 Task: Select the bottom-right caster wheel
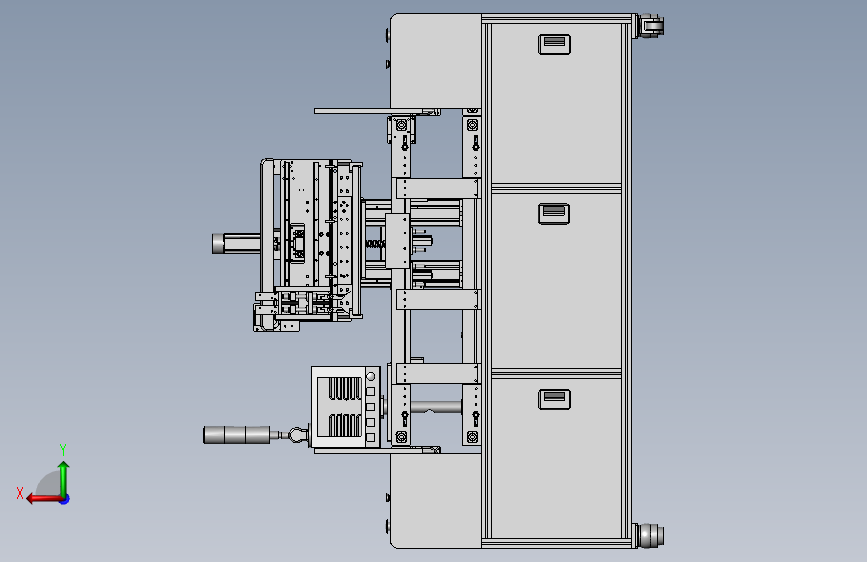pos(649,535)
